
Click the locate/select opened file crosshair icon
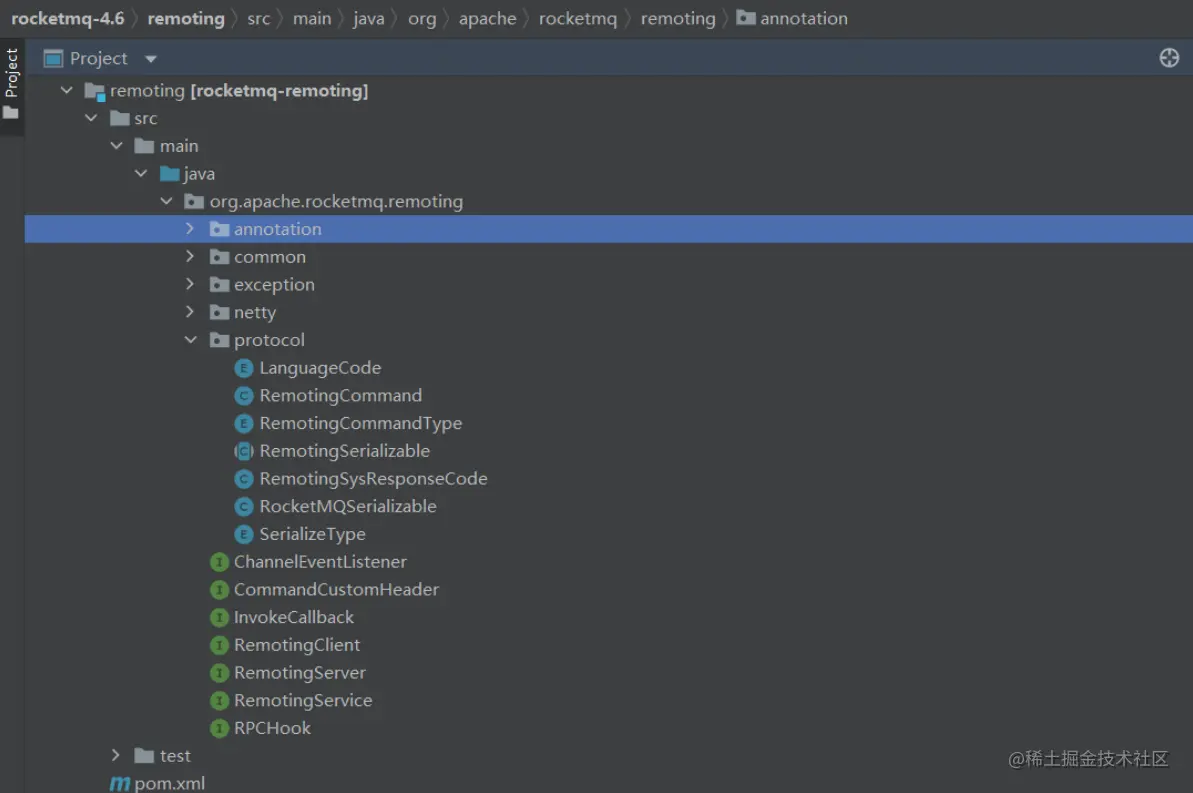coord(1169,58)
